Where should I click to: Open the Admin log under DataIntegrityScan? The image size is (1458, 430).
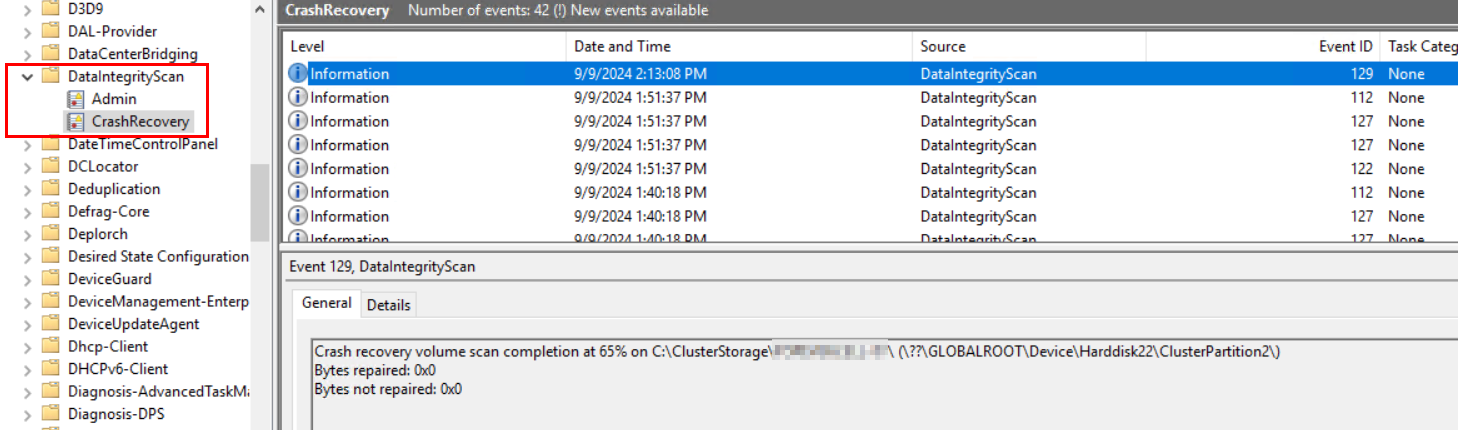113,99
